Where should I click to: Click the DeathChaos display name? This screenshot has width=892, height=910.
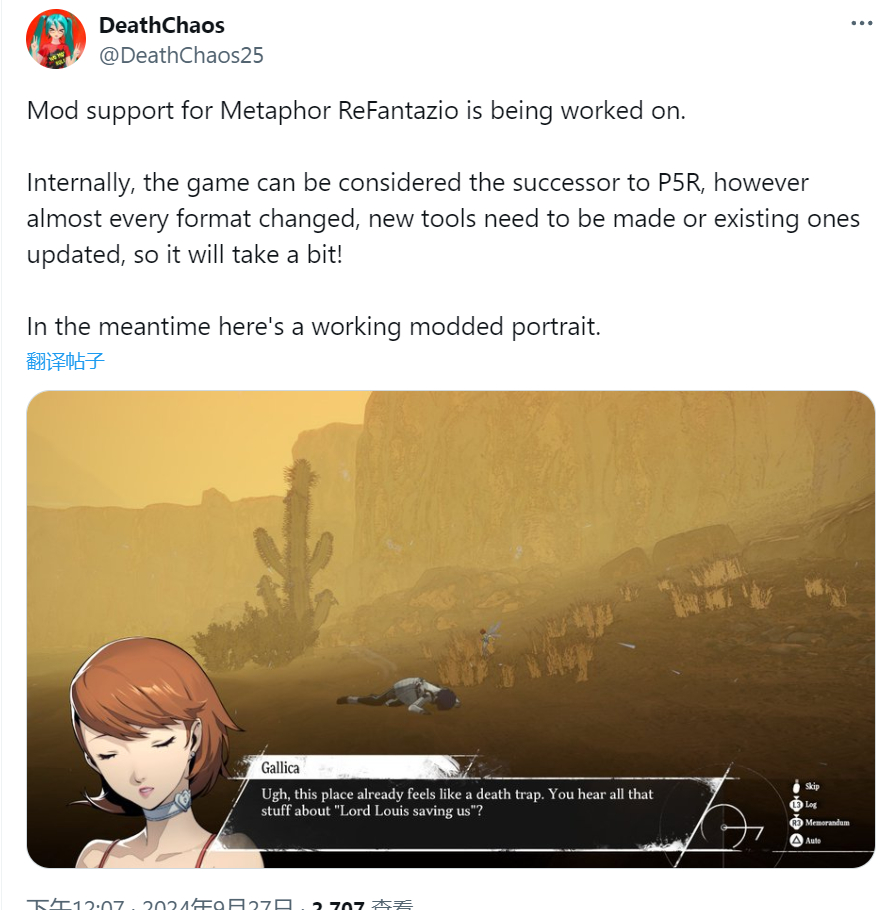pos(161,25)
